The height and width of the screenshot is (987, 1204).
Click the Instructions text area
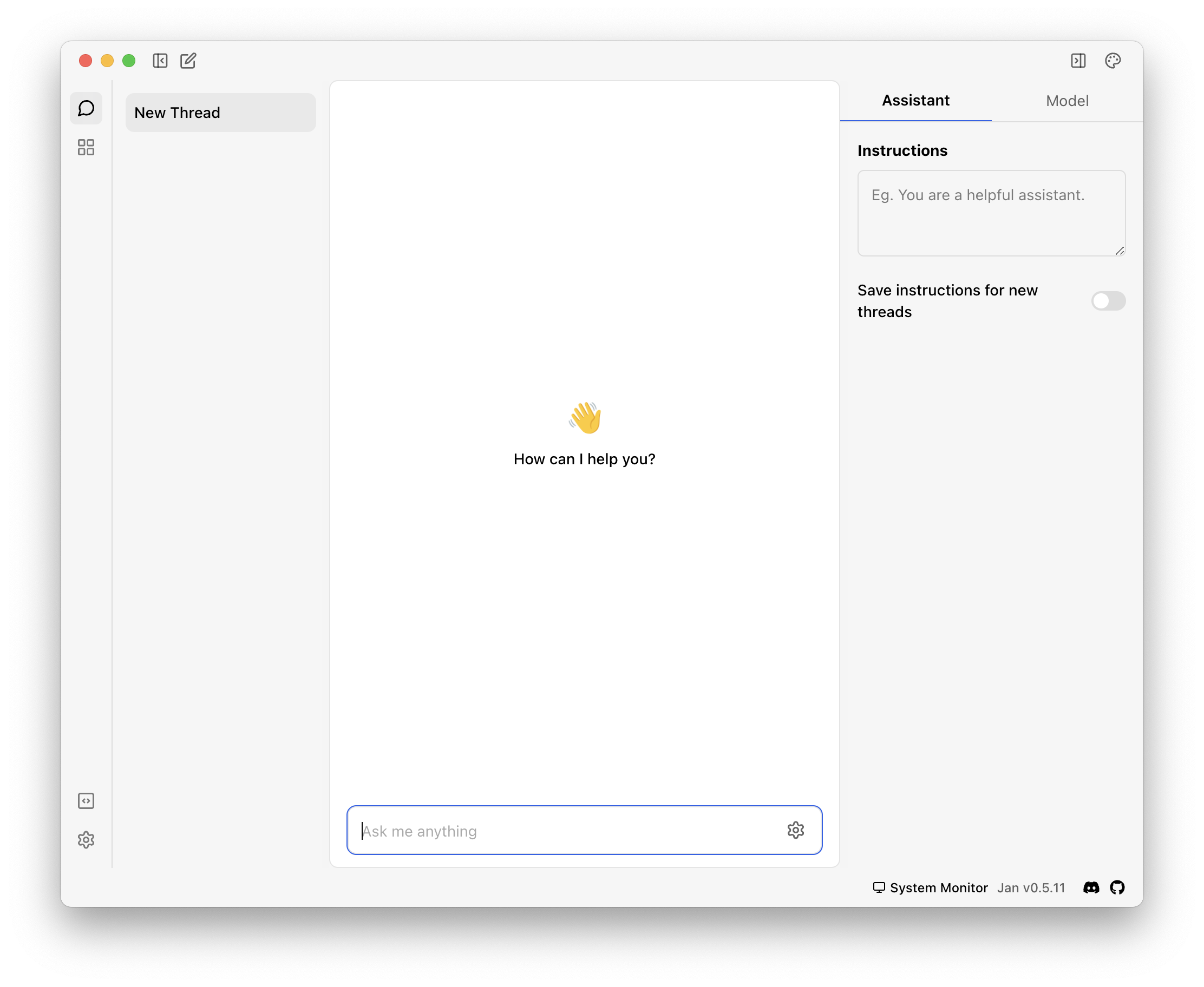click(991, 213)
